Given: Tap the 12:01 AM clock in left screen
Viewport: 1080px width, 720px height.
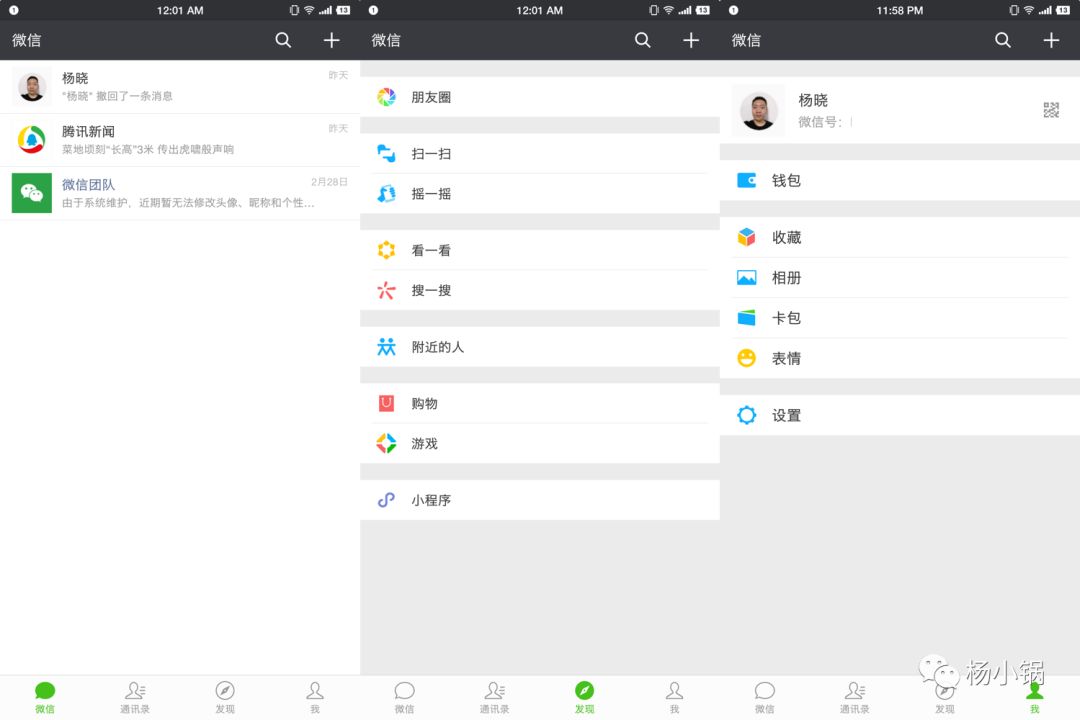Looking at the screenshot, I should coord(180,10).
